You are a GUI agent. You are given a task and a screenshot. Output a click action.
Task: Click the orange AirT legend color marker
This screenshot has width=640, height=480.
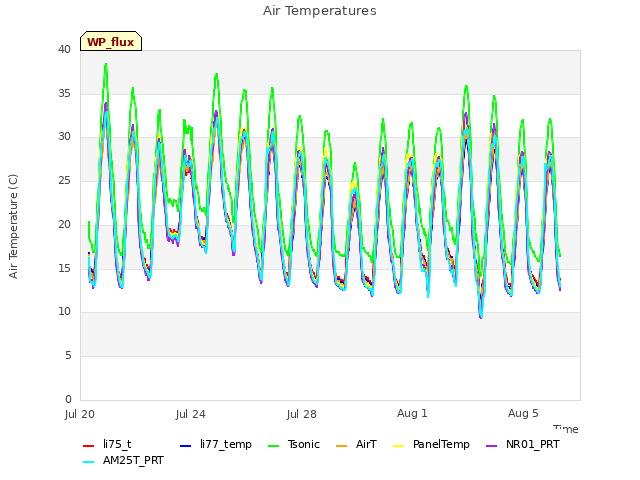[341, 446]
